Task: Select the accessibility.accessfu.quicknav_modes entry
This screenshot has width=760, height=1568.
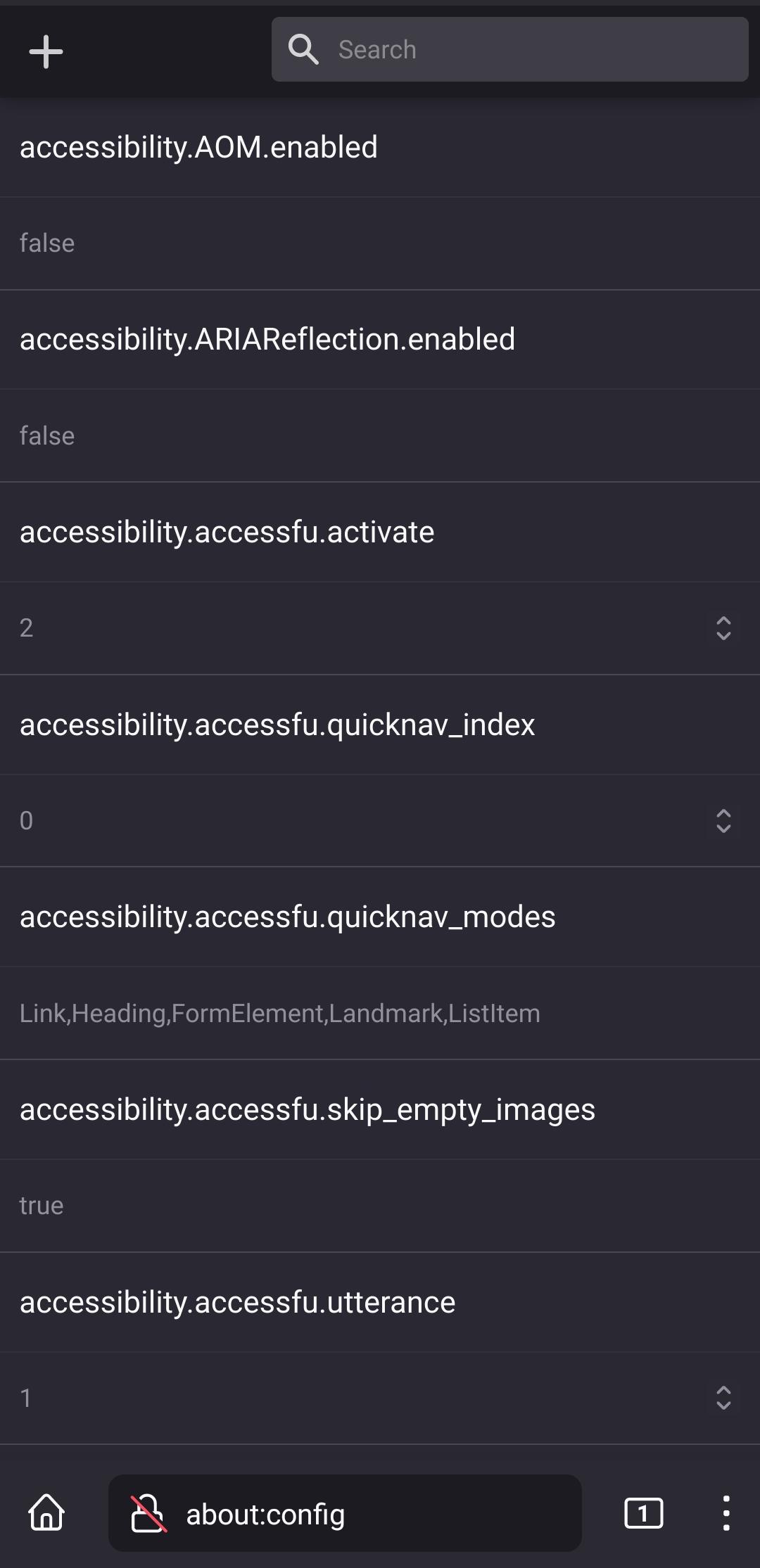Action: tap(287, 916)
